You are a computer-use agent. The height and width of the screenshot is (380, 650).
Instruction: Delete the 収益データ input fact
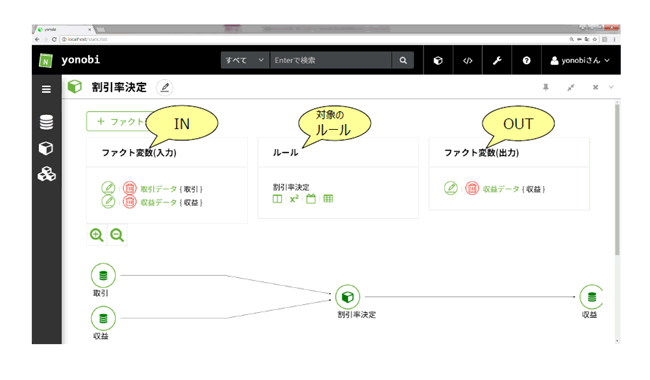[129, 202]
